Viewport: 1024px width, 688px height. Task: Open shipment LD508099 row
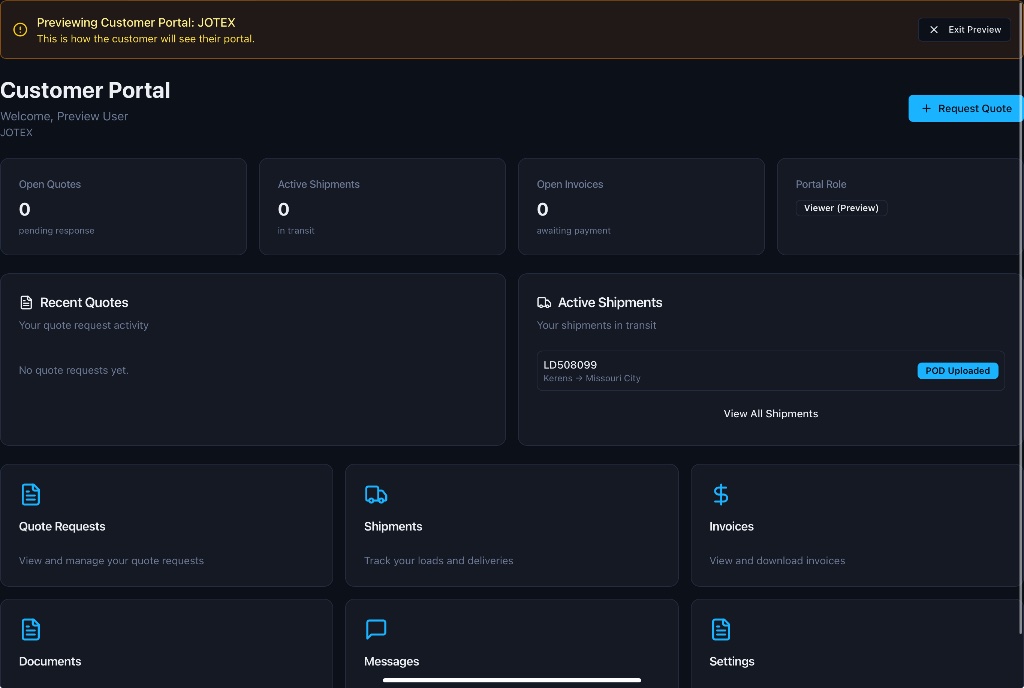771,371
